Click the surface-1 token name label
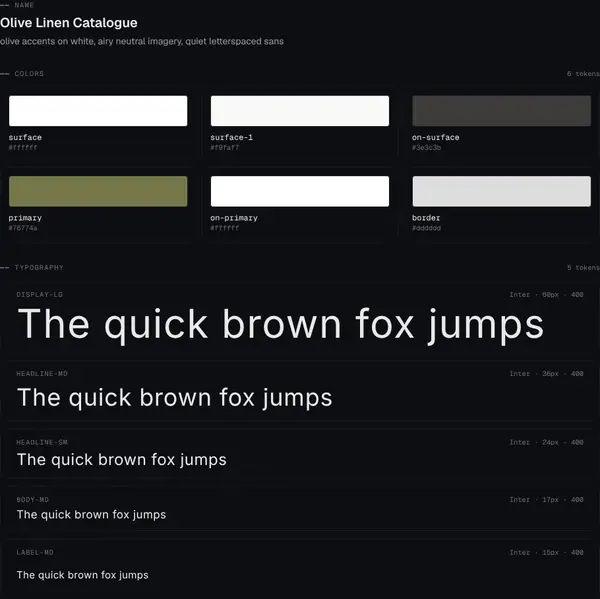This screenshot has height=599, width=600. [231, 137]
